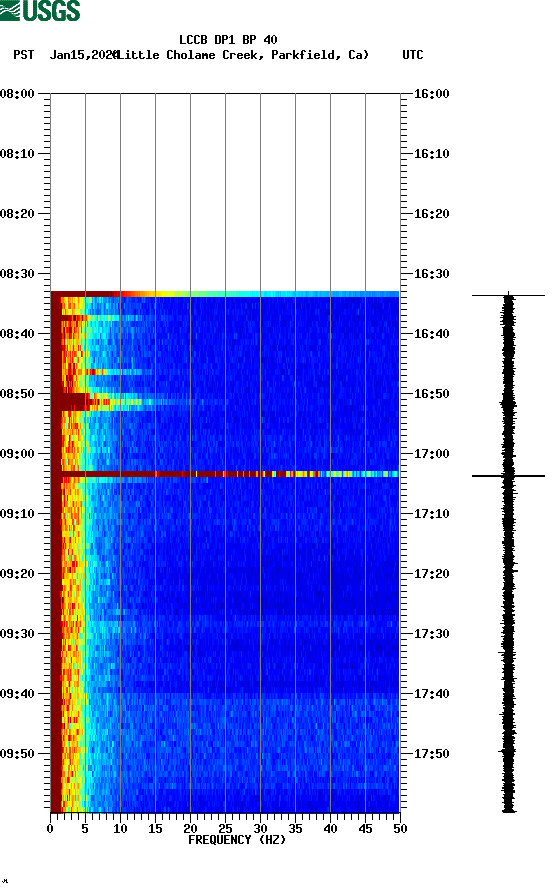Image resolution: width=552 pixels, height=892 pixels.
Task: Click the 16:00 UTC time label
Action: coord(431,94)
